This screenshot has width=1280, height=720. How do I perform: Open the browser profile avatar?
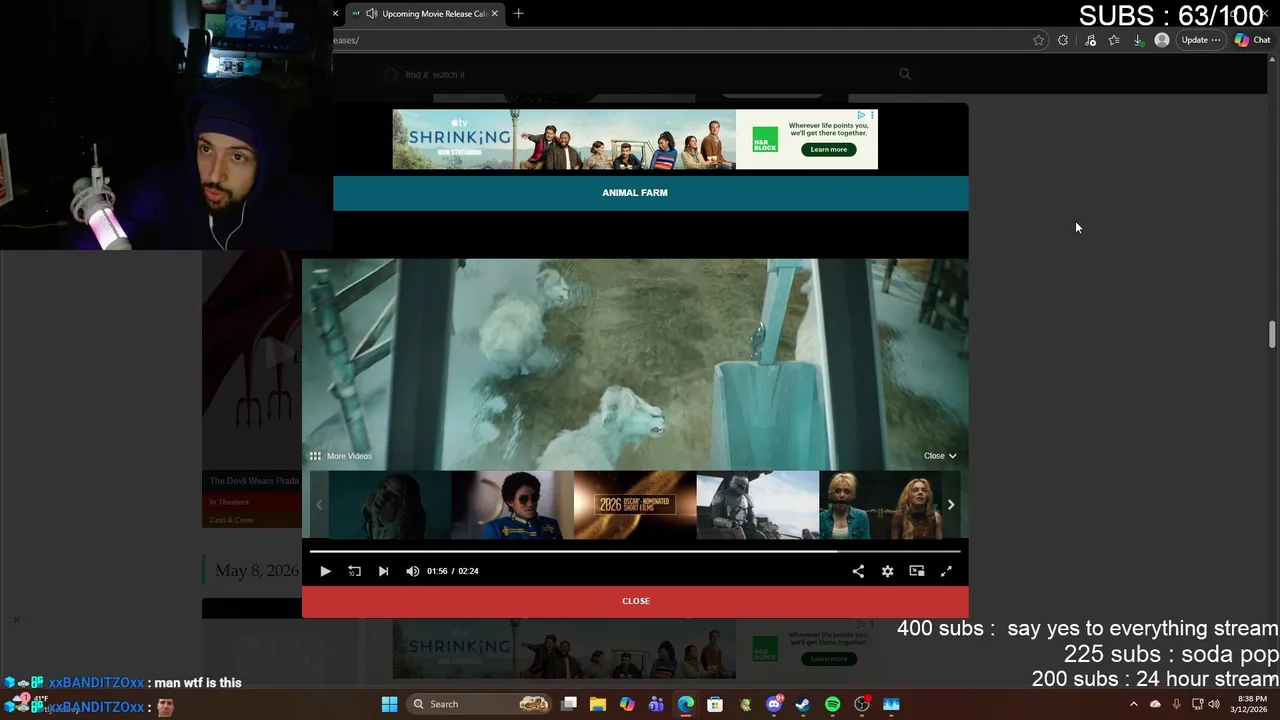point(1161,40)
